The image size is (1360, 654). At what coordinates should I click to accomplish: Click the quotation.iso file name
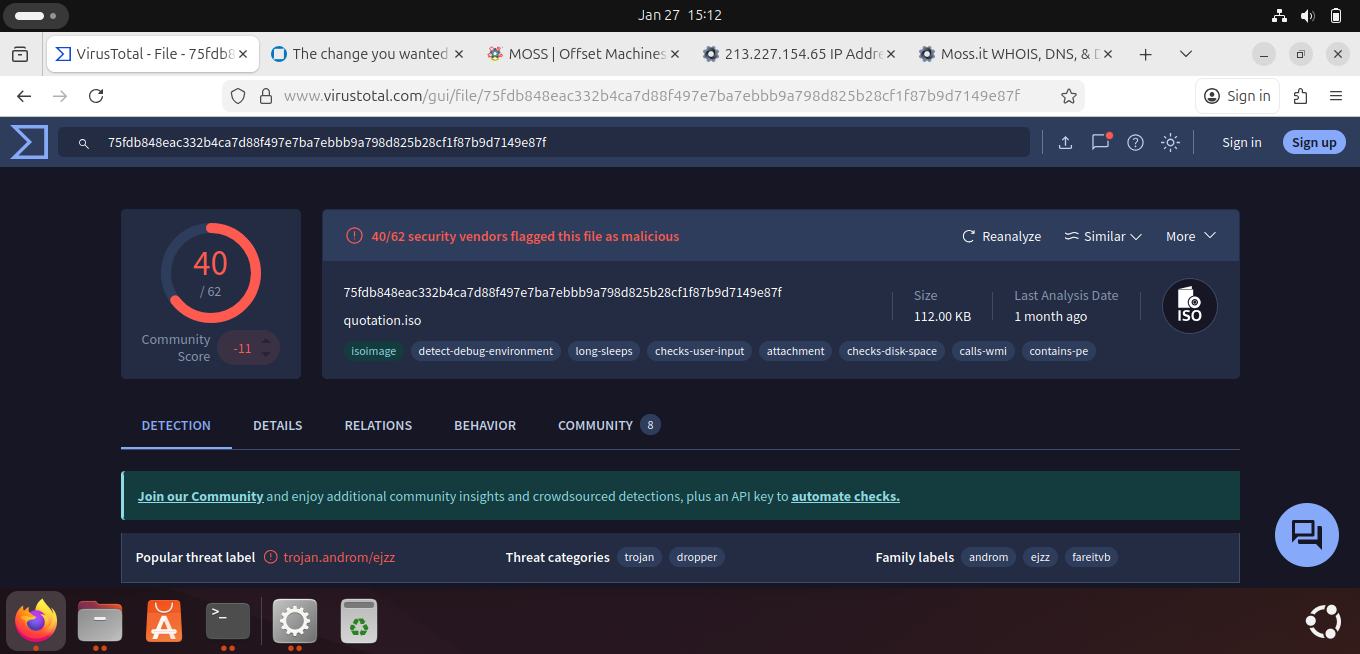[x=382, y=321]
